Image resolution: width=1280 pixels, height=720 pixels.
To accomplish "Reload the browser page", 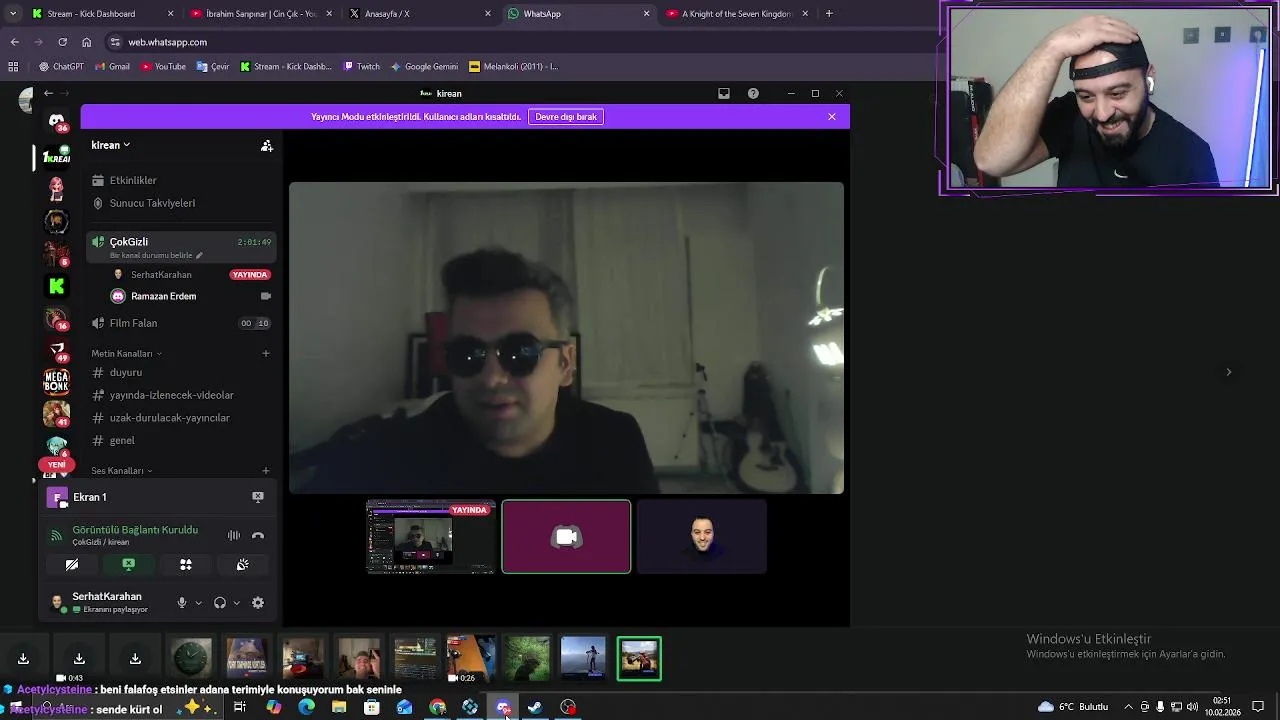I will (62, 42).
